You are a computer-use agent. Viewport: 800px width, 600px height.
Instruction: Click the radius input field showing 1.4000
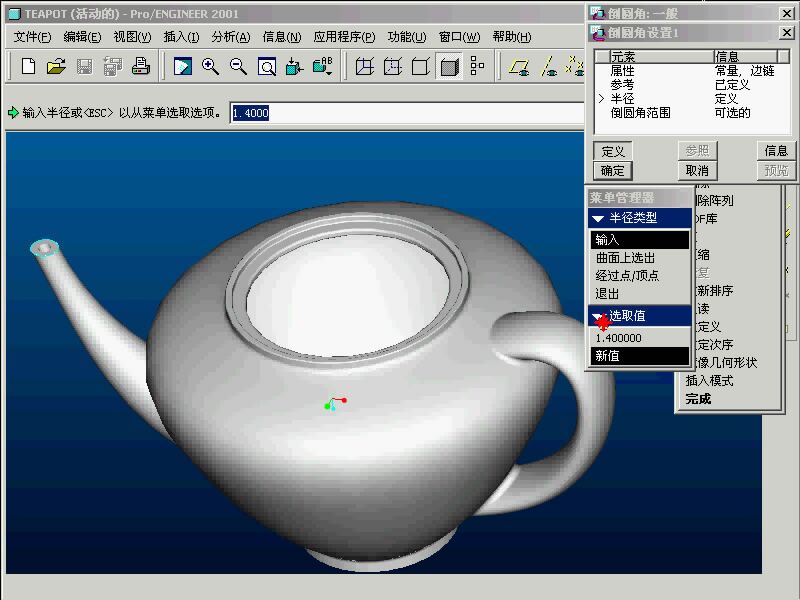pos(400,113)
